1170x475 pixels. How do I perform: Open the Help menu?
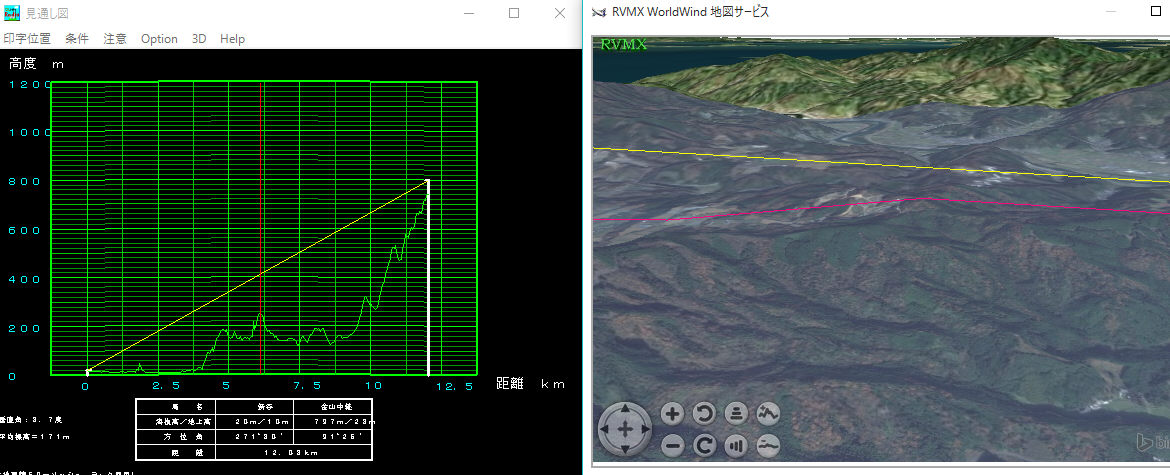point(232,39)
